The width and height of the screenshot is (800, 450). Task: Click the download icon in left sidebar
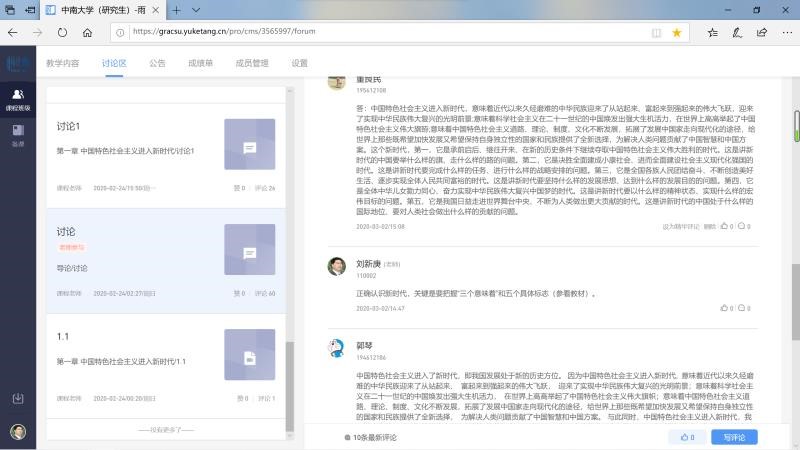17,399
